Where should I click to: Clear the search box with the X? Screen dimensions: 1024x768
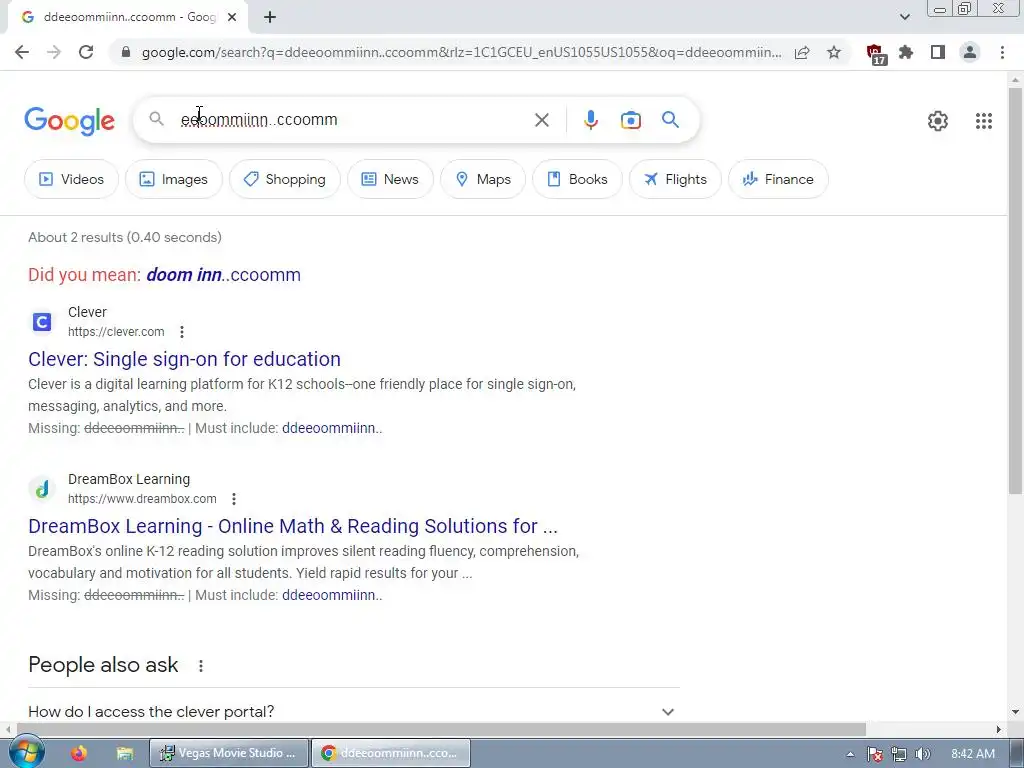[x=541, y=120]
